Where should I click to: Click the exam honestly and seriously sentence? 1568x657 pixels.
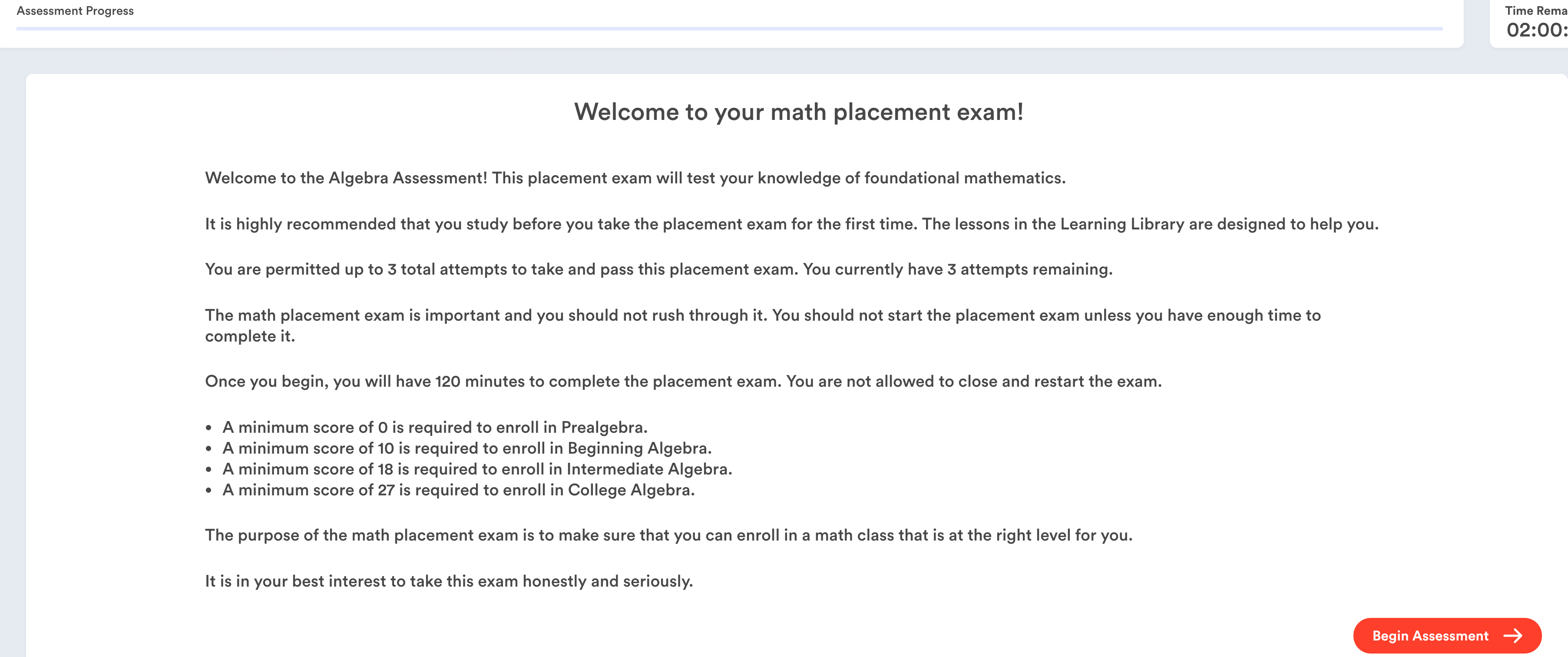449,581
